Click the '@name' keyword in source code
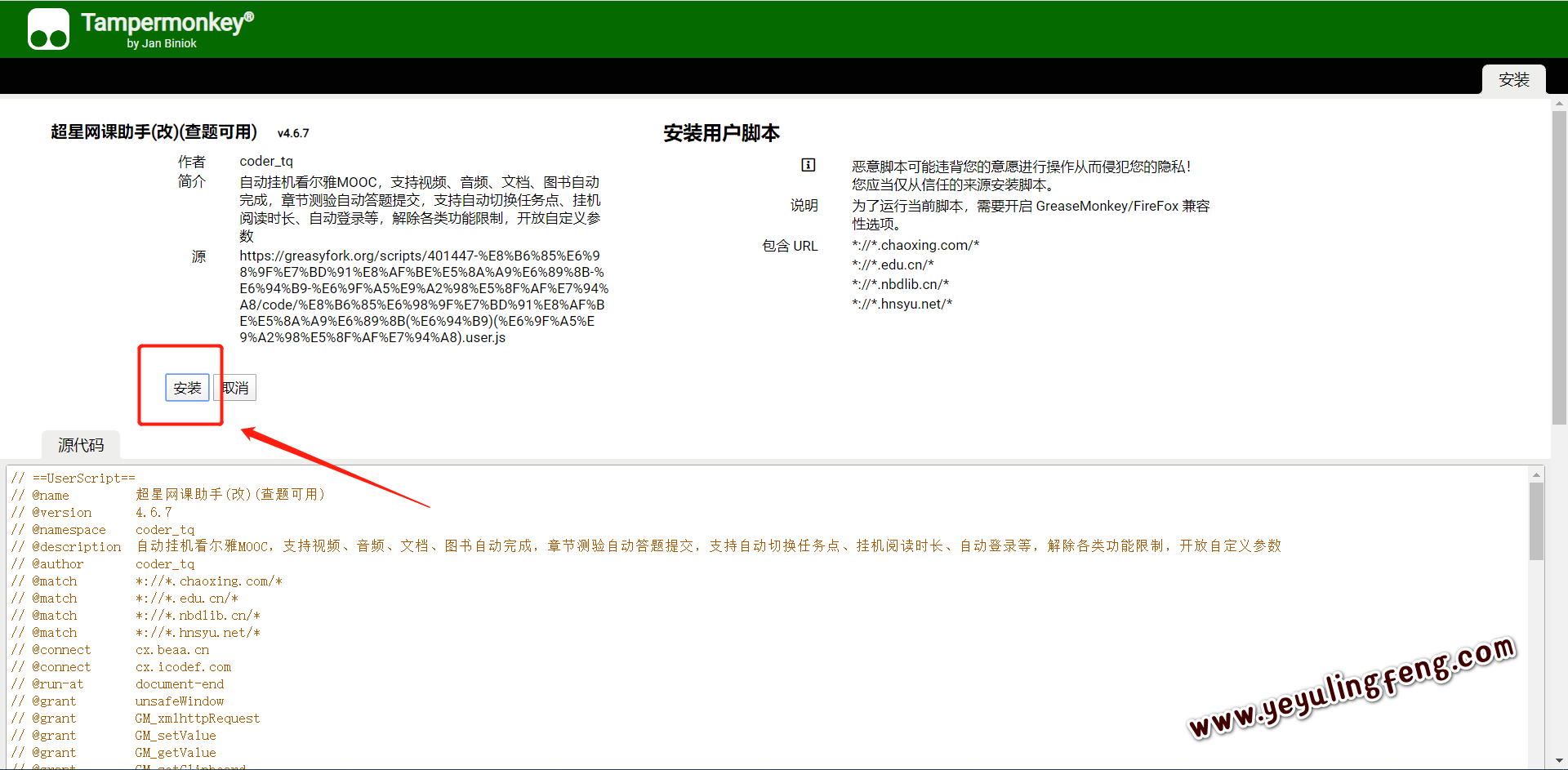This screenshot has width=1568, height=770. tap(51, 496)
